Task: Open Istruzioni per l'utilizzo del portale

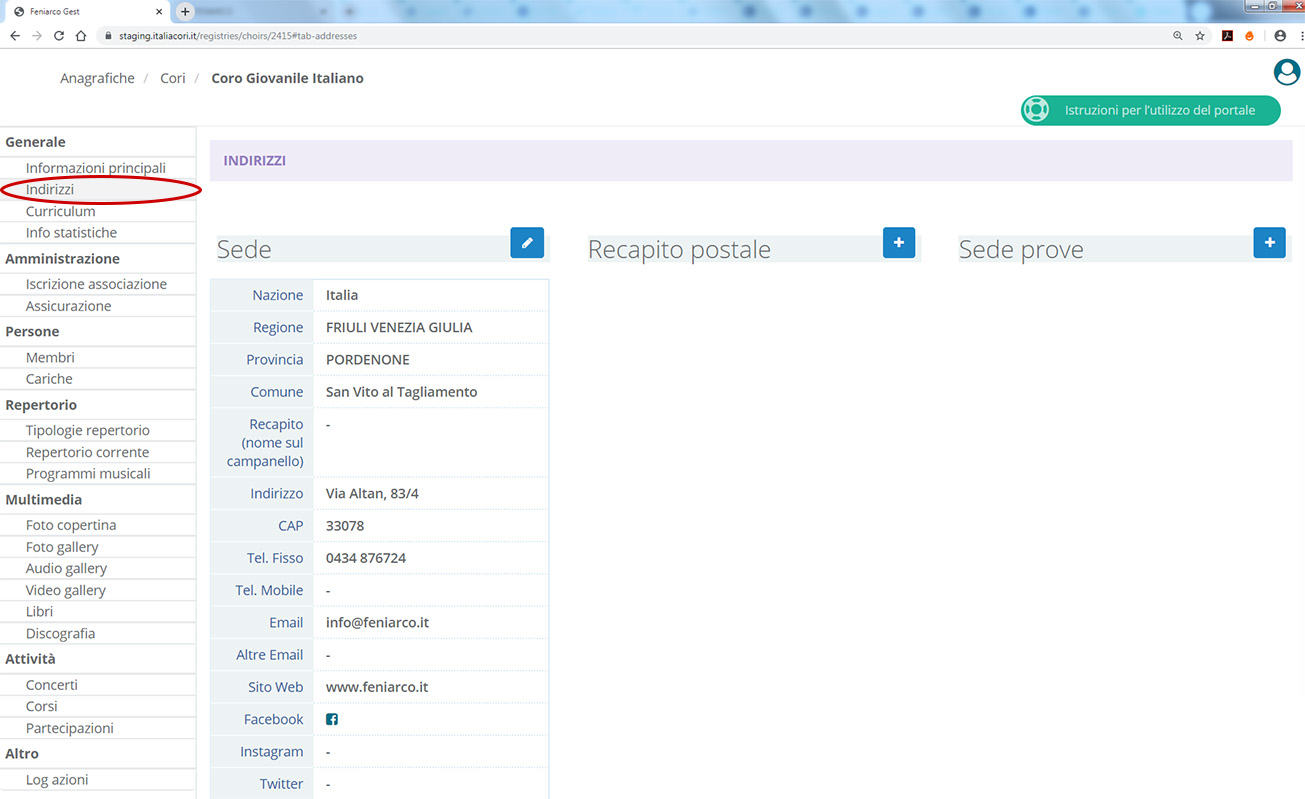Action: click(1150, 110)
